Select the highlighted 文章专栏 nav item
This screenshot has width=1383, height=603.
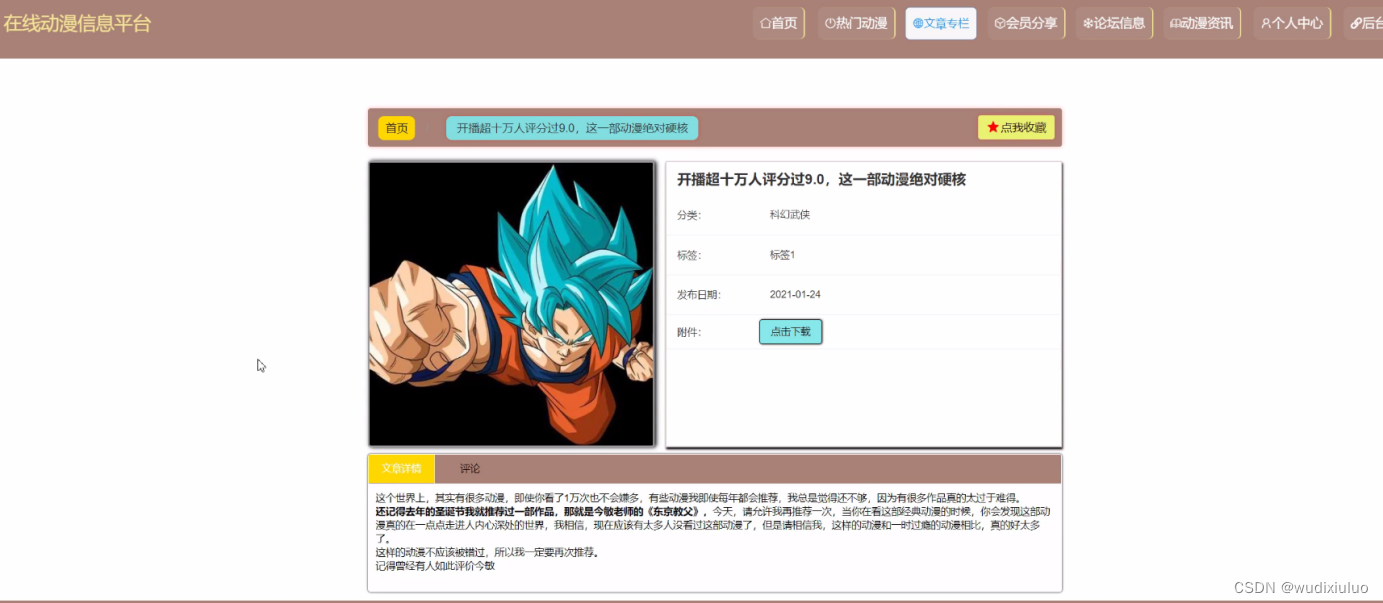pyautogui.click(x=941, y=23)
